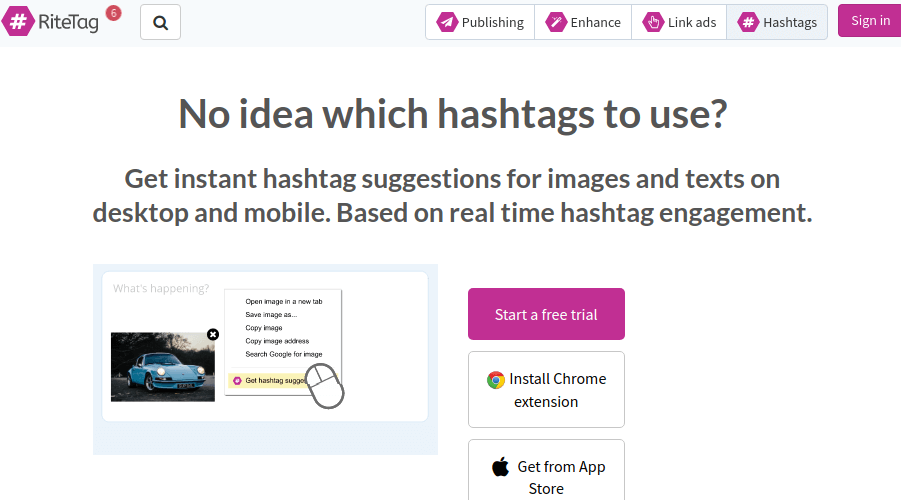901x500 pixels.
Task: Open the Link ads menu item
Action: pyautogui.click(x=679, y=22)
